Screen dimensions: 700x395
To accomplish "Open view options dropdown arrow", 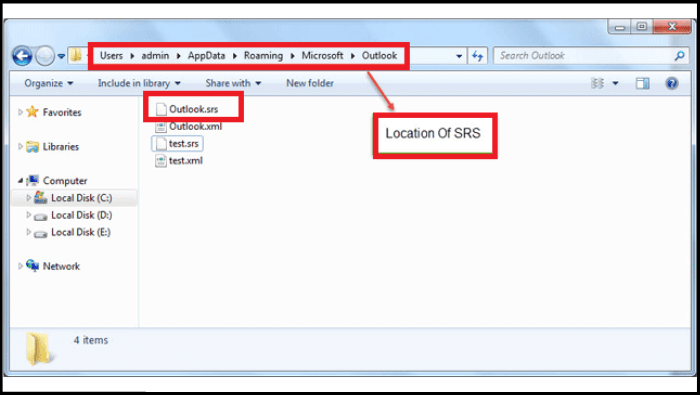I will [x=615, y=83].
